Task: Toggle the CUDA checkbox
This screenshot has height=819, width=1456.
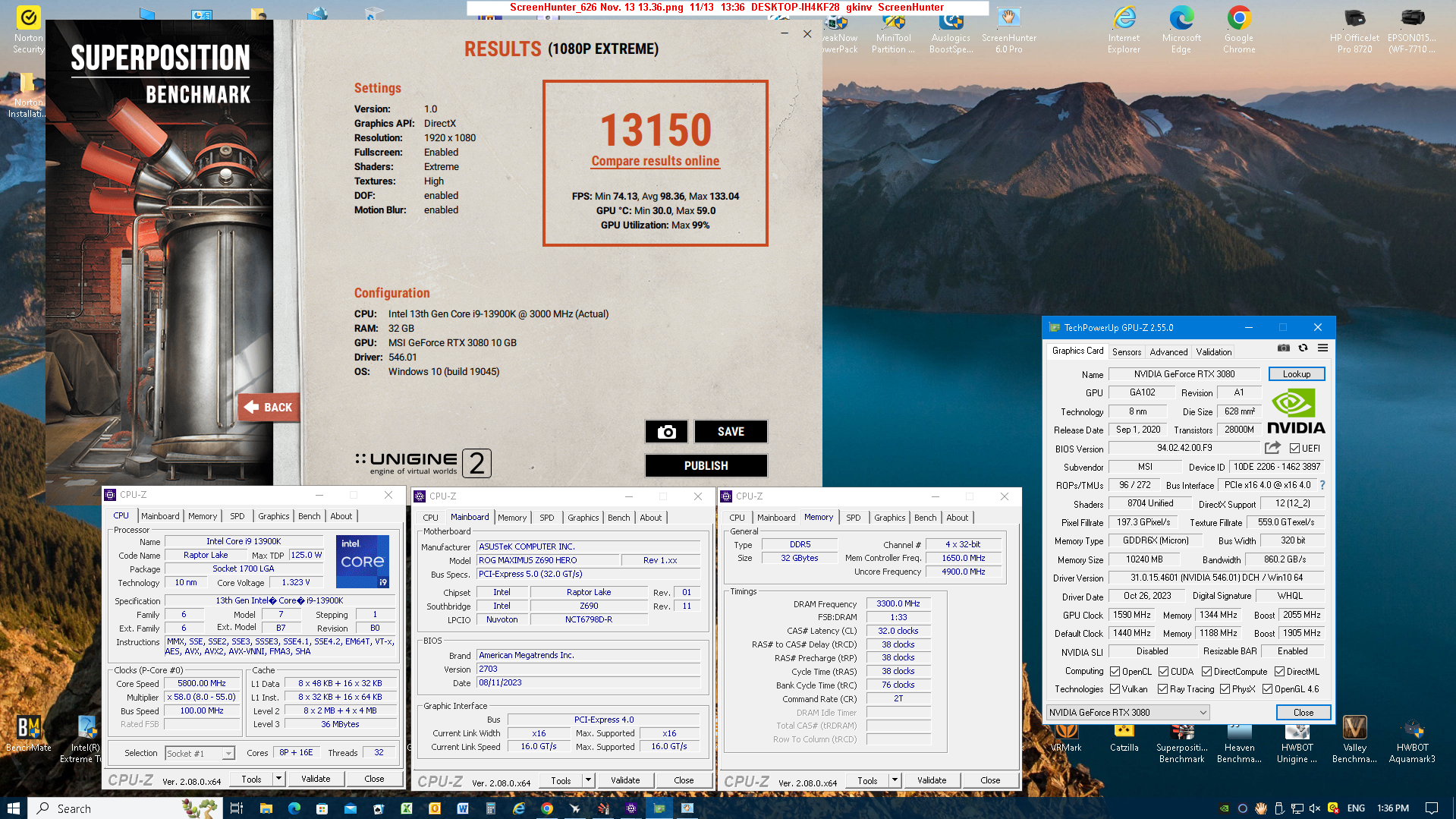Action: (x=1163, y=671)
